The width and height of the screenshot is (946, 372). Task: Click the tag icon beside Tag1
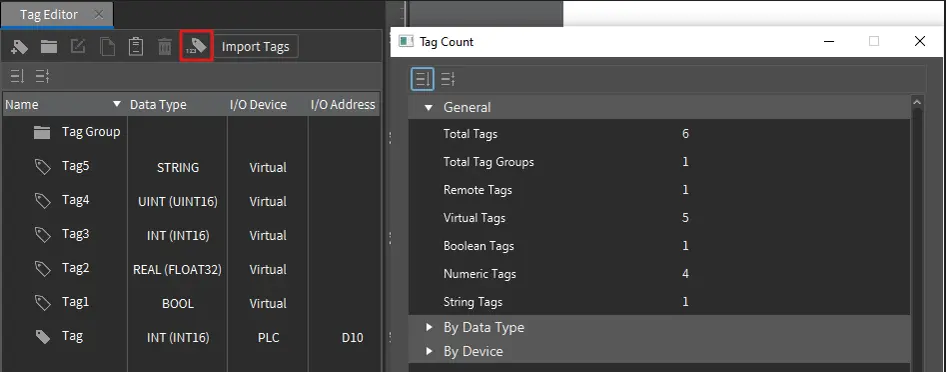click(x=42, y=303)
